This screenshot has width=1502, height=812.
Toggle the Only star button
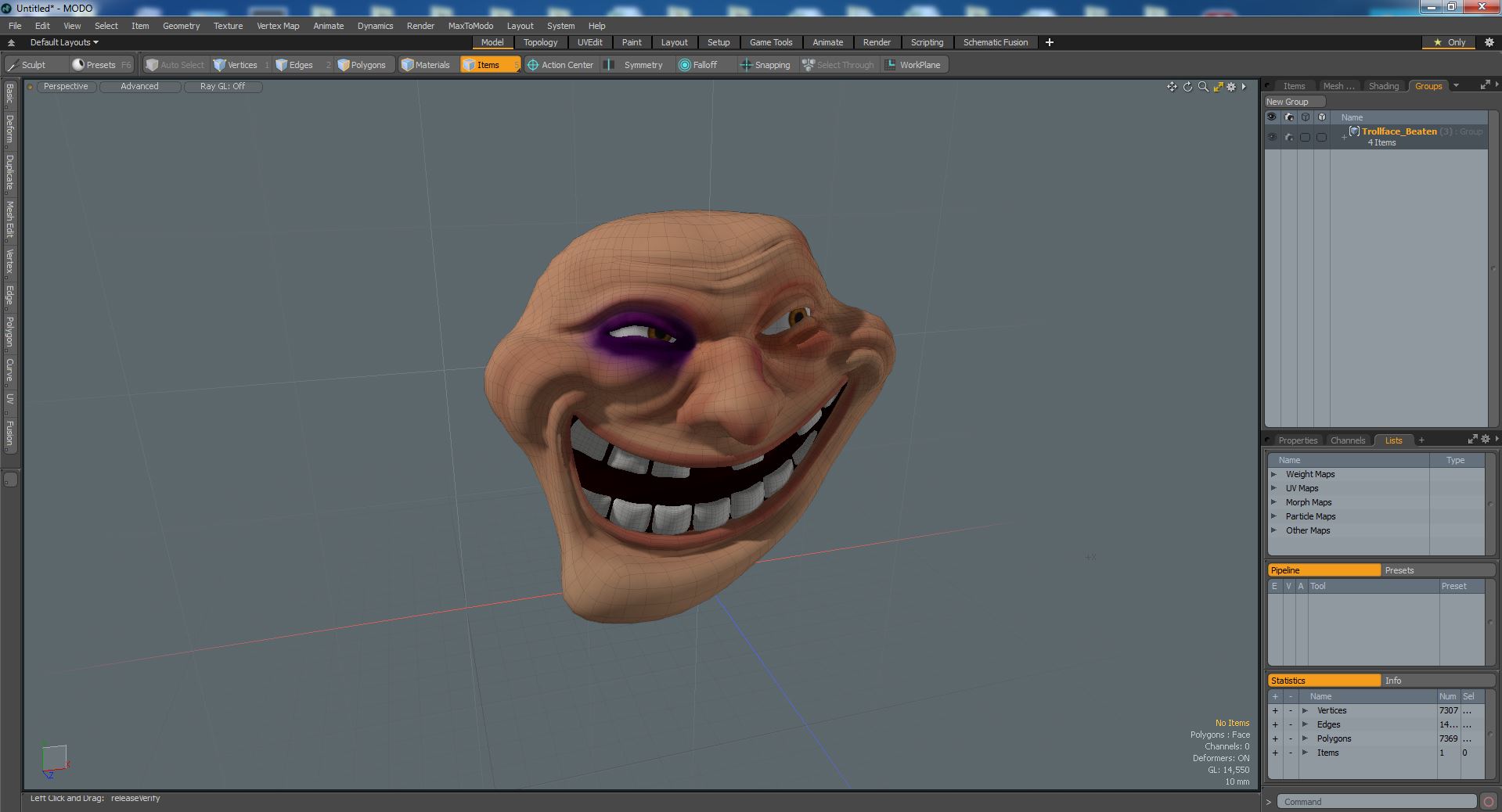[x=1450, y=42]
